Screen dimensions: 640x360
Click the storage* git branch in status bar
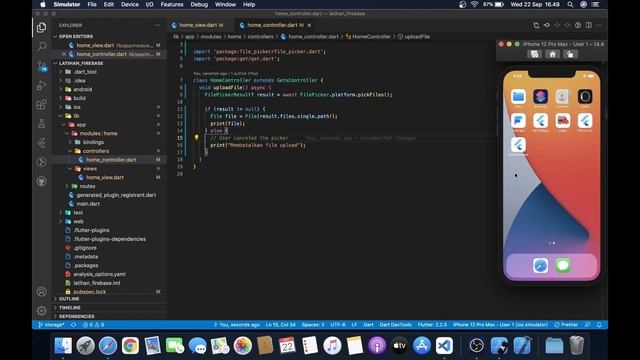tap(51, 325)
